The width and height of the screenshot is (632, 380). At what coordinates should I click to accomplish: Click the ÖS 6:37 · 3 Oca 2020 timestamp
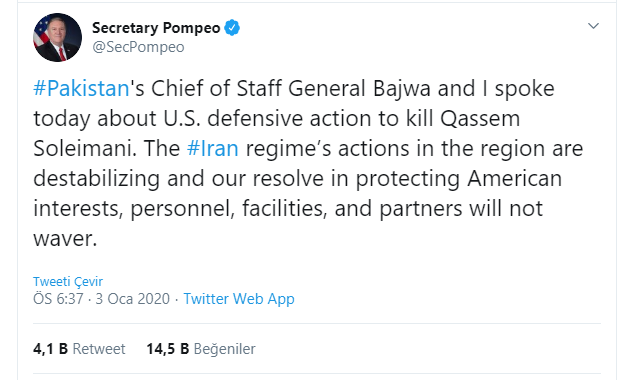102,299
